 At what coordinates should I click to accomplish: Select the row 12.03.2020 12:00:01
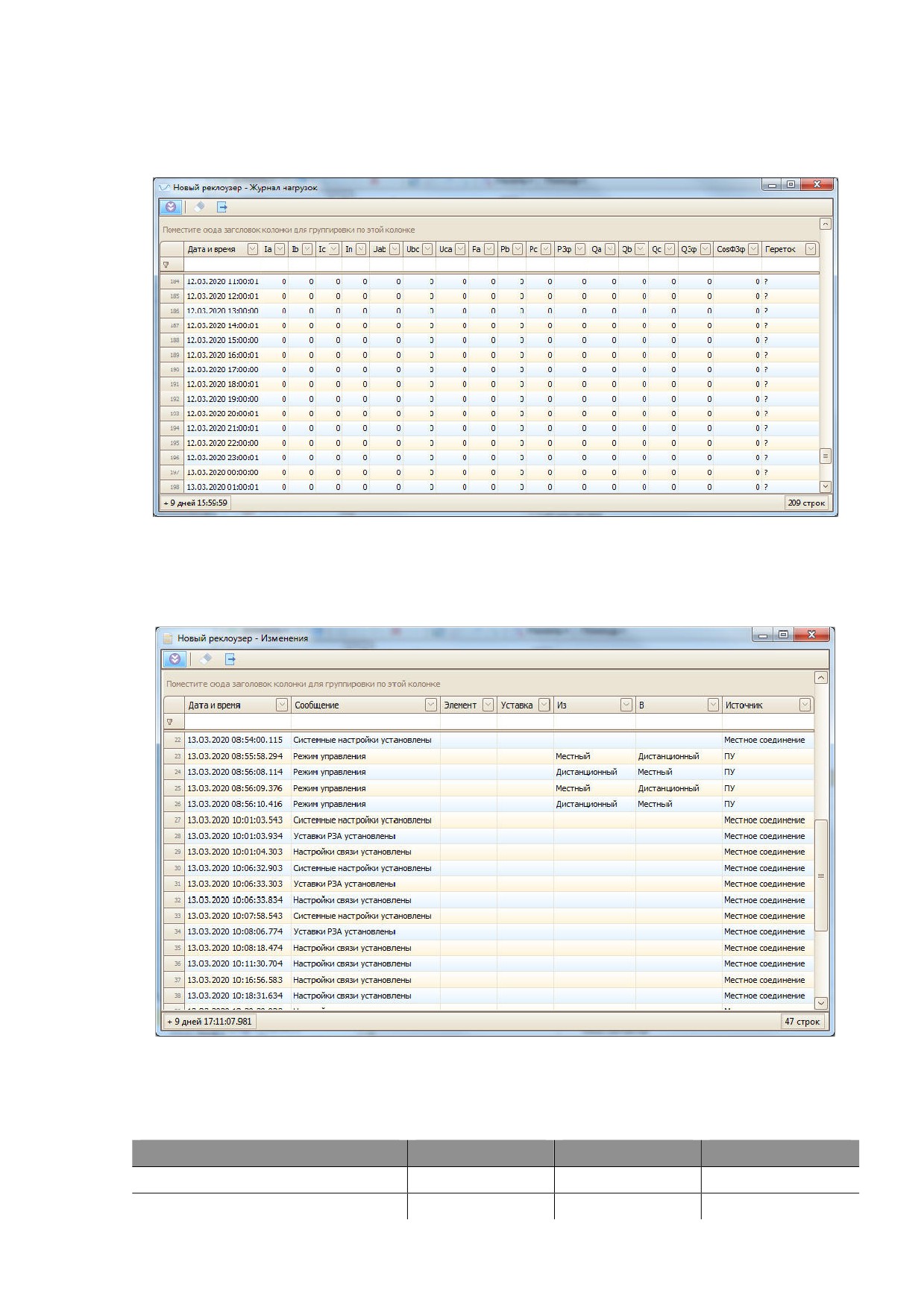click(x=490, y=296)
